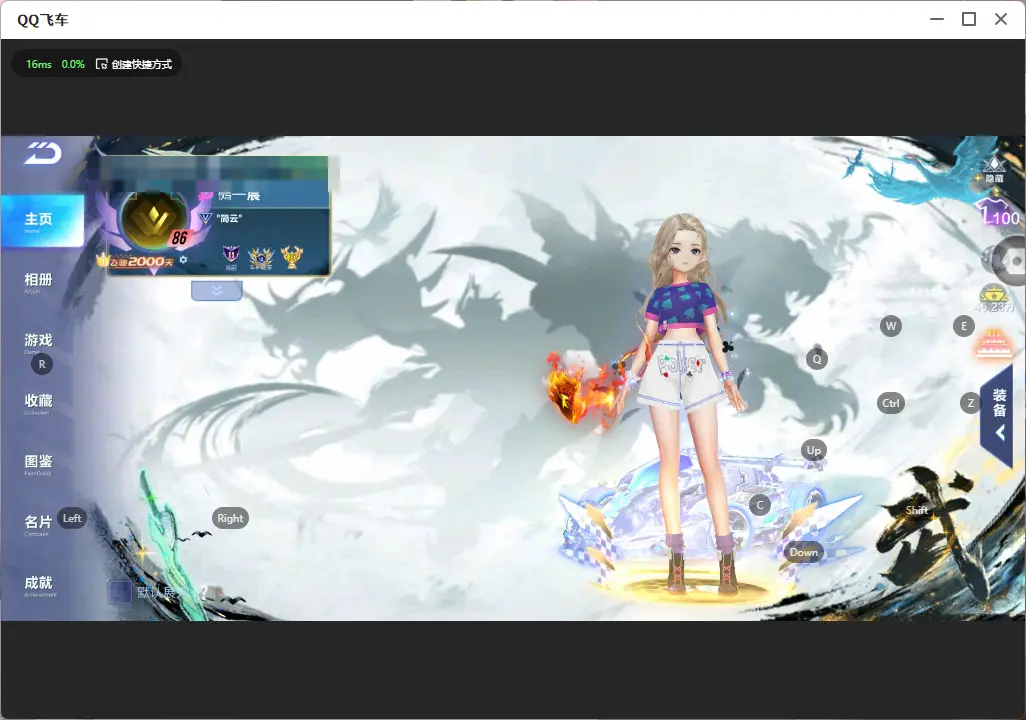Click the "简云" title text
Viewport: 1026px width, 720px height.
(x=230, y=218)
